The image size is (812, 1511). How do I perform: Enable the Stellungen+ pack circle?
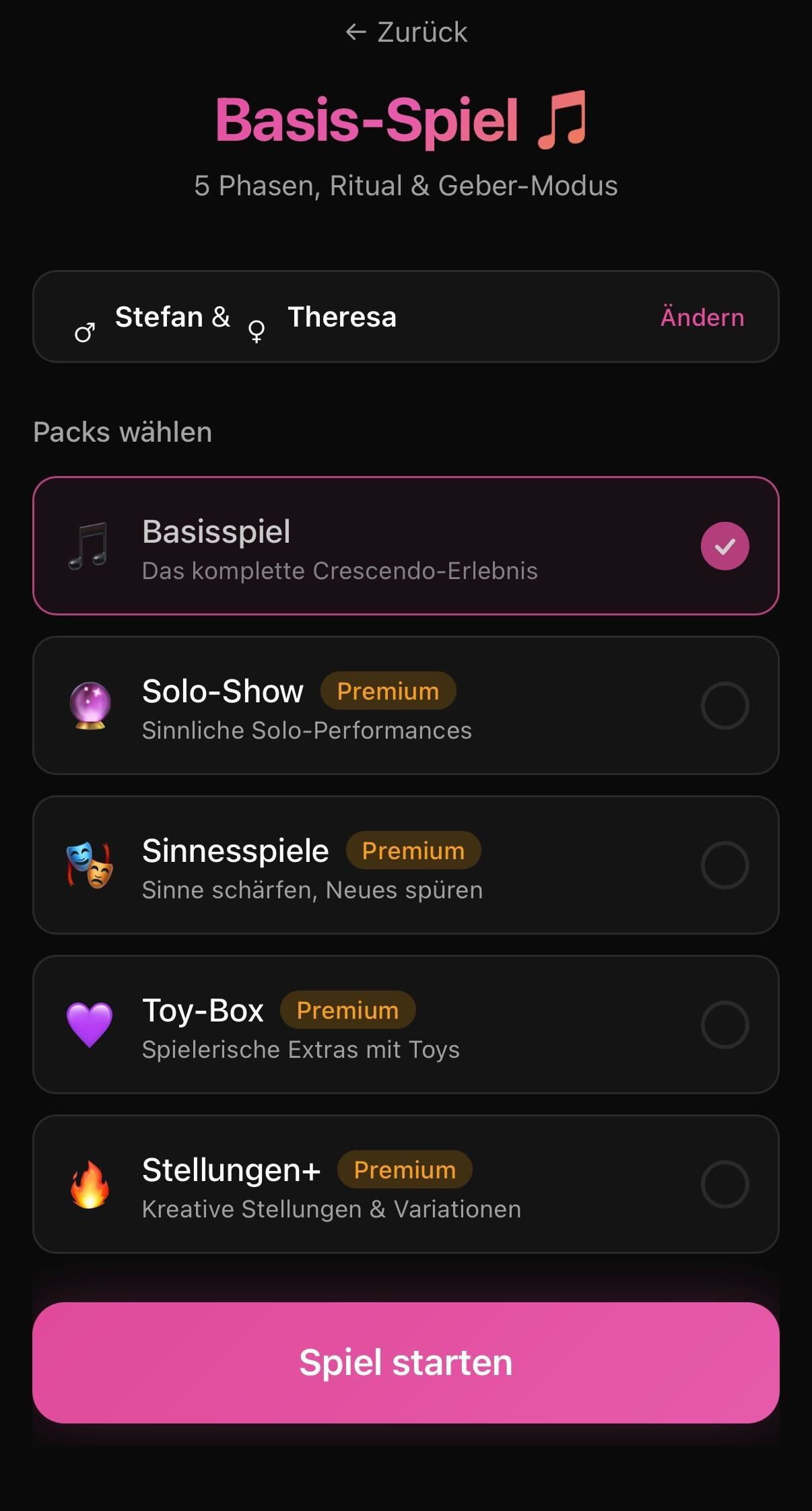point(724,1184)
